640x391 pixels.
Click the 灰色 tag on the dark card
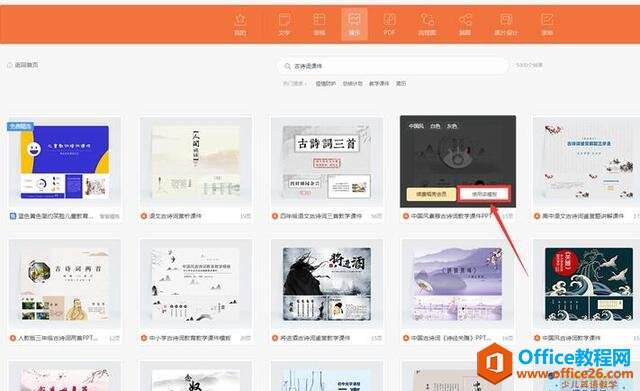click(x=451, y=126)
